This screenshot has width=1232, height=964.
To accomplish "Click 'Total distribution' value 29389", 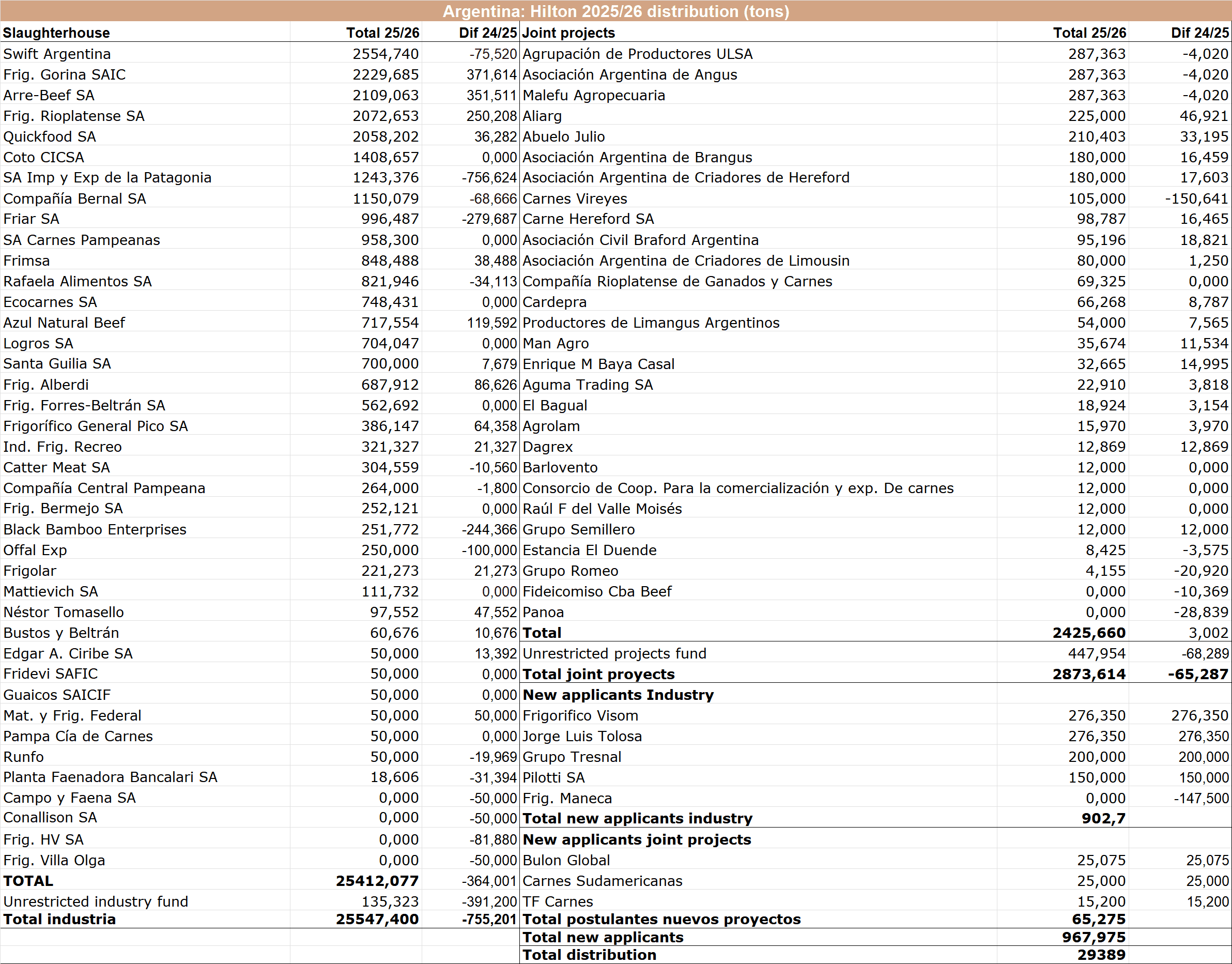I will point(1101,955).
